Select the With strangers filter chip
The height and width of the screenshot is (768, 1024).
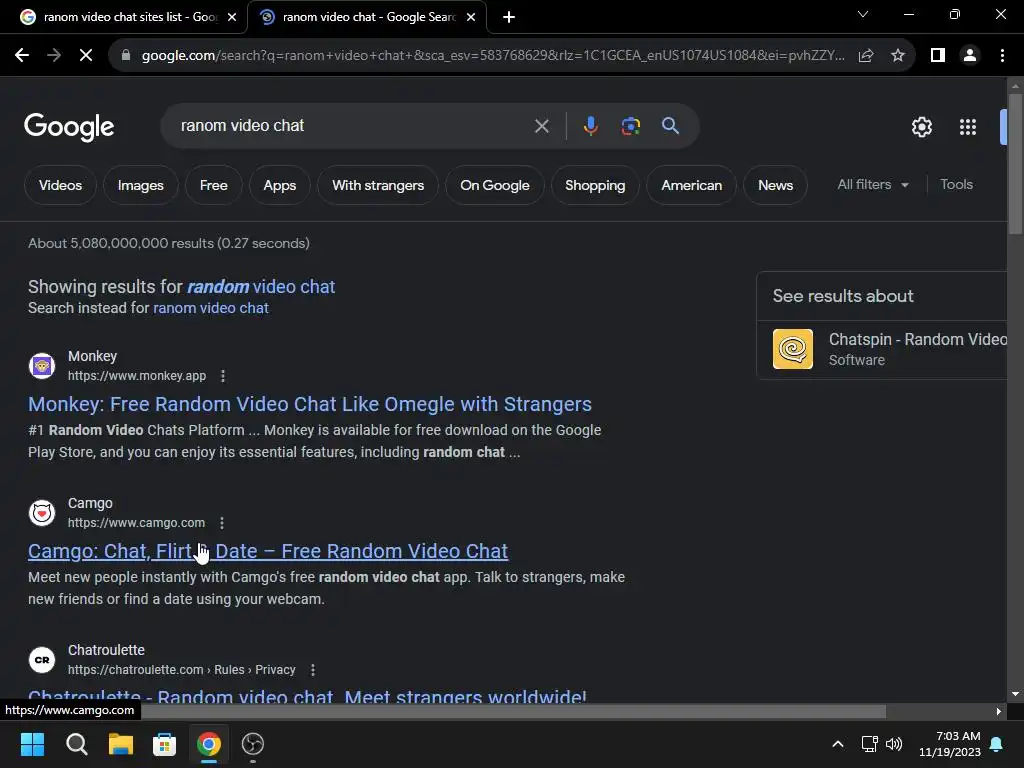[378, 185]
